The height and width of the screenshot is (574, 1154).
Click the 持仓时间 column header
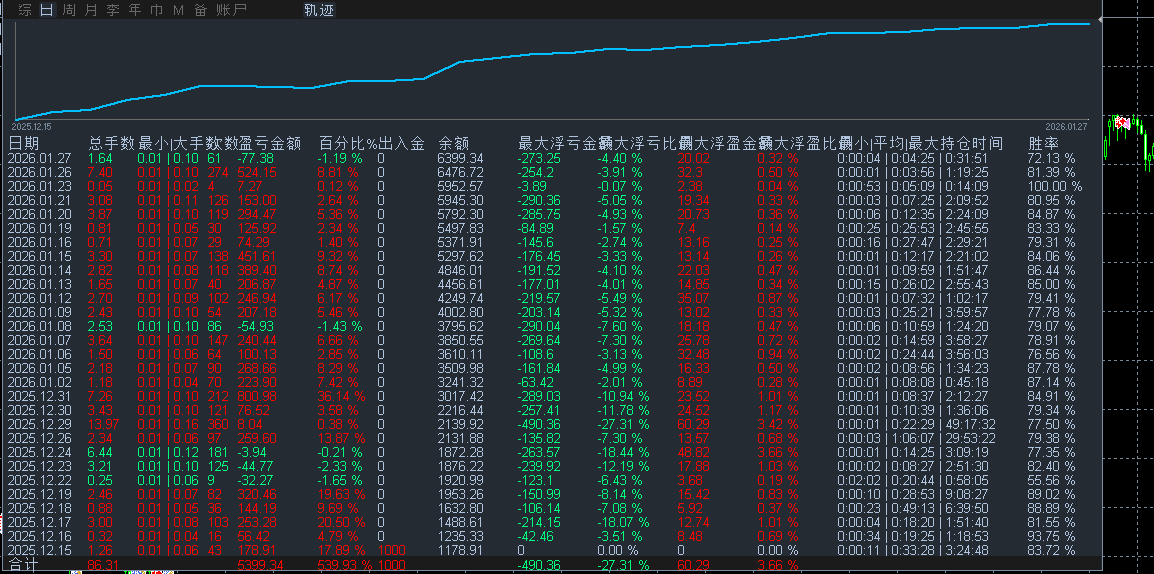pos(971,143)
